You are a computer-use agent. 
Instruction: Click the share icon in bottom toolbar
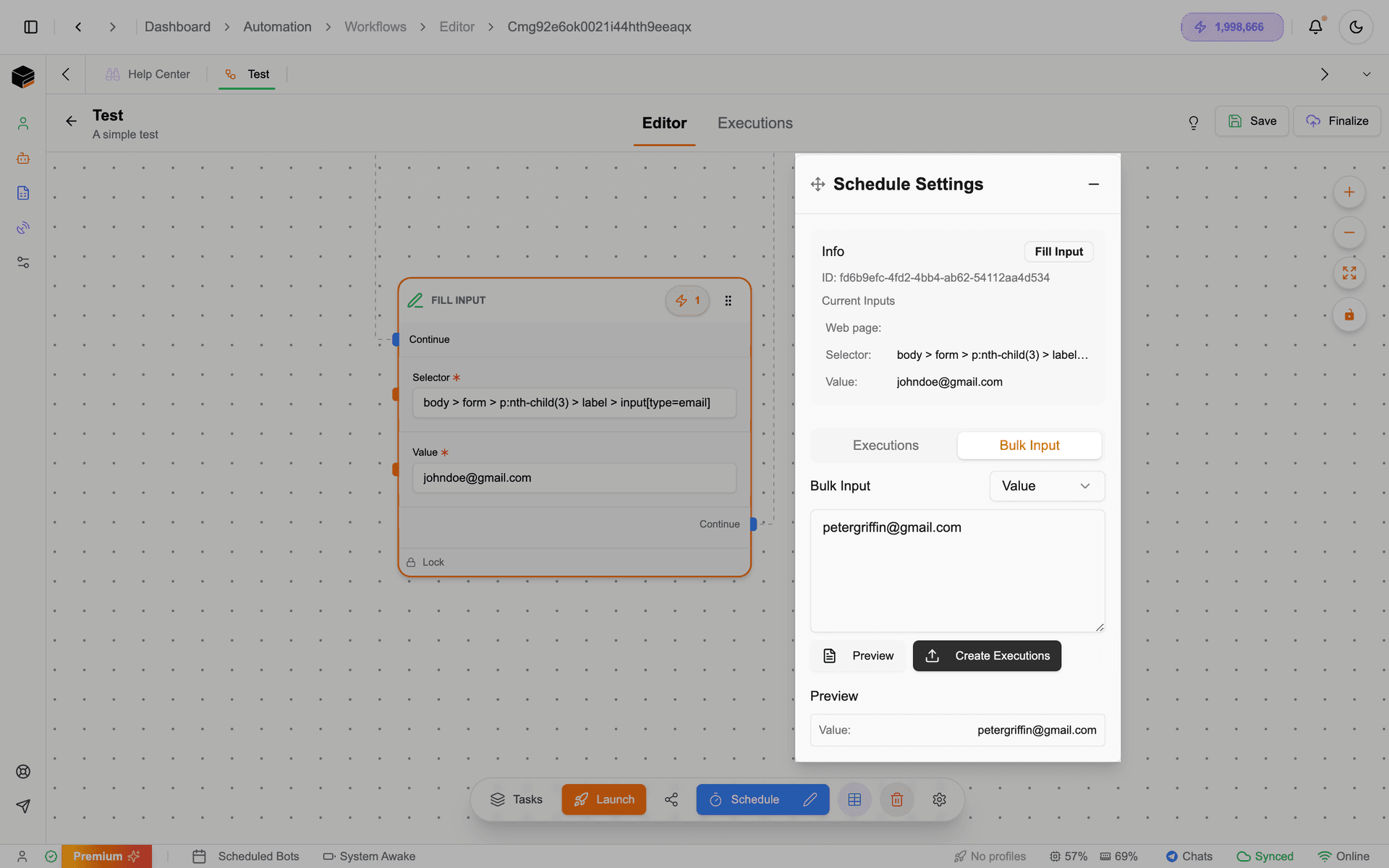[x=671, y=799]
